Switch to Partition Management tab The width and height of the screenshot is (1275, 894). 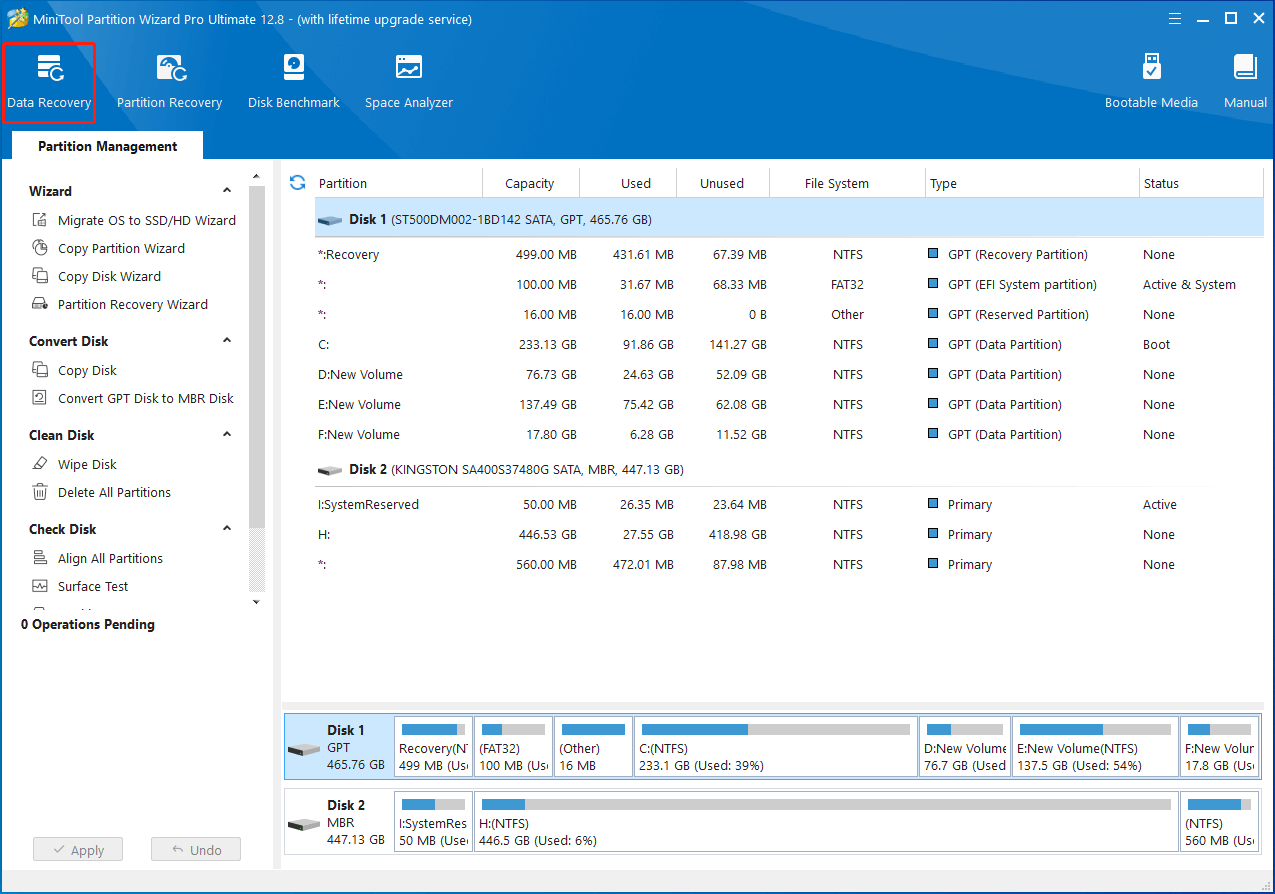(x=107, y=146)
